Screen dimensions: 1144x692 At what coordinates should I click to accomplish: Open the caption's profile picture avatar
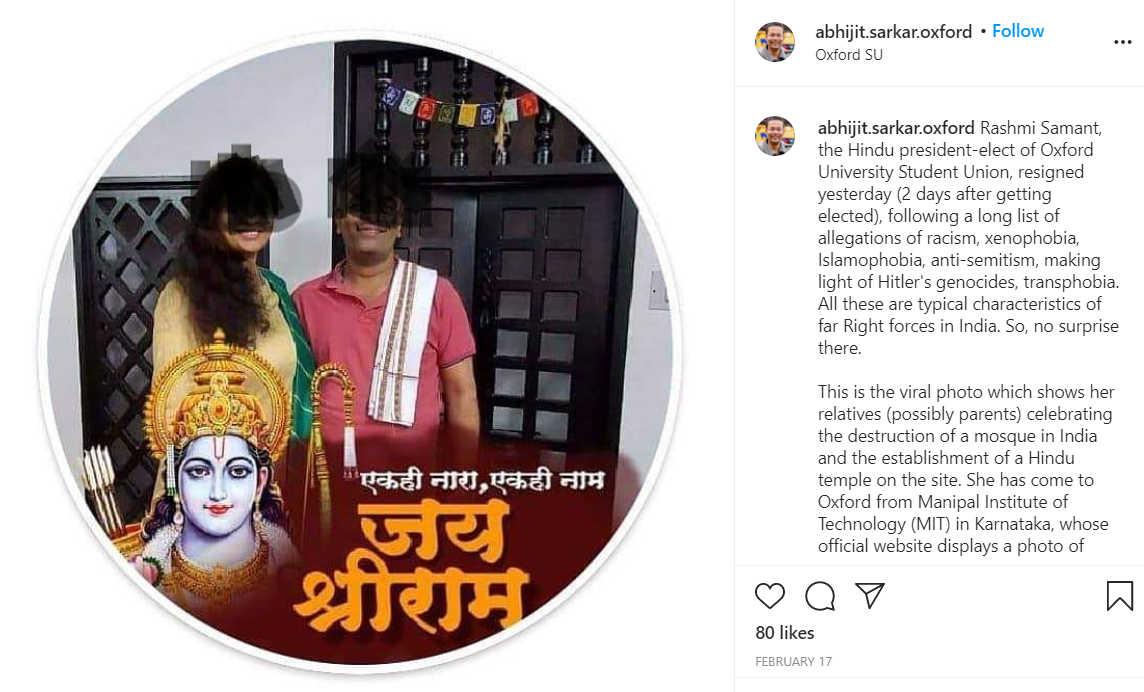pos(775,136)
